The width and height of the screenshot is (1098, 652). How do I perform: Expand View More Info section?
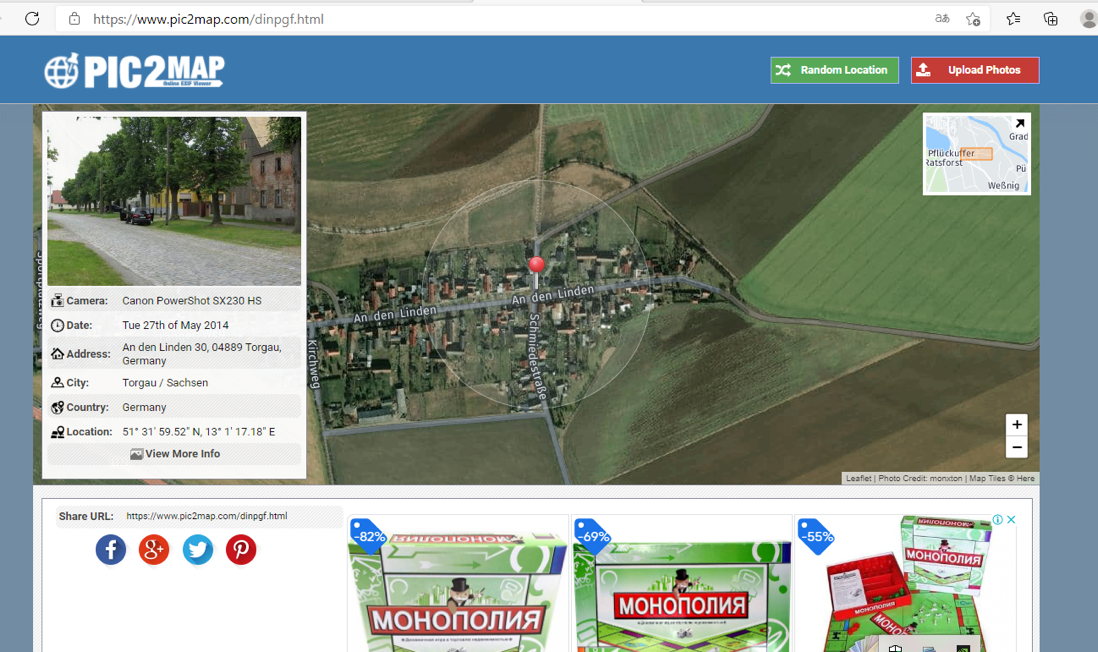coord(174,454)
